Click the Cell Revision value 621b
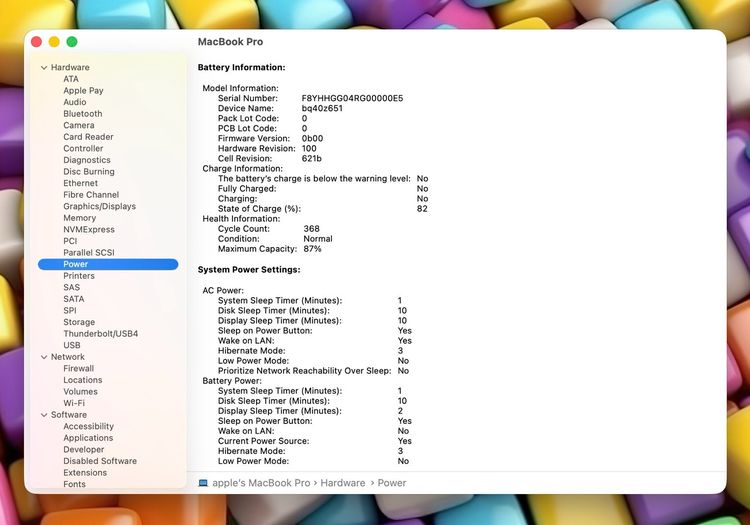Image resolution: width=750 pixels, height=525 pixels. tap(311, 159)
